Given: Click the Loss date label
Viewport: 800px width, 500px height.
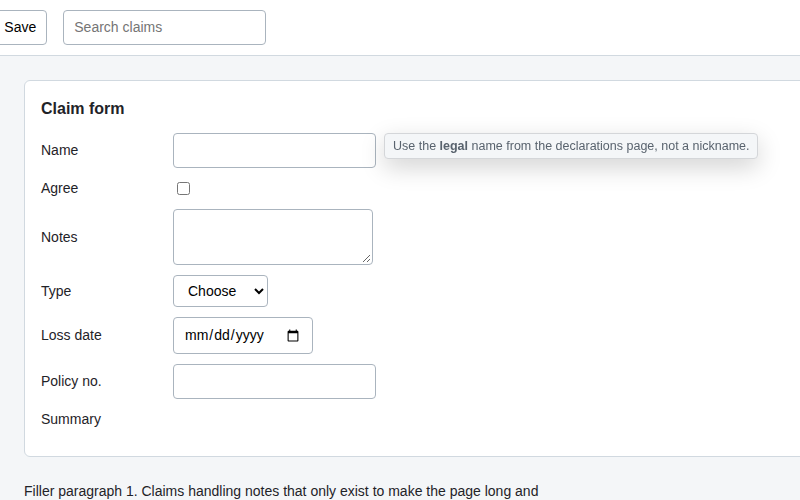Looking at the screenshot, I should 71,335.
